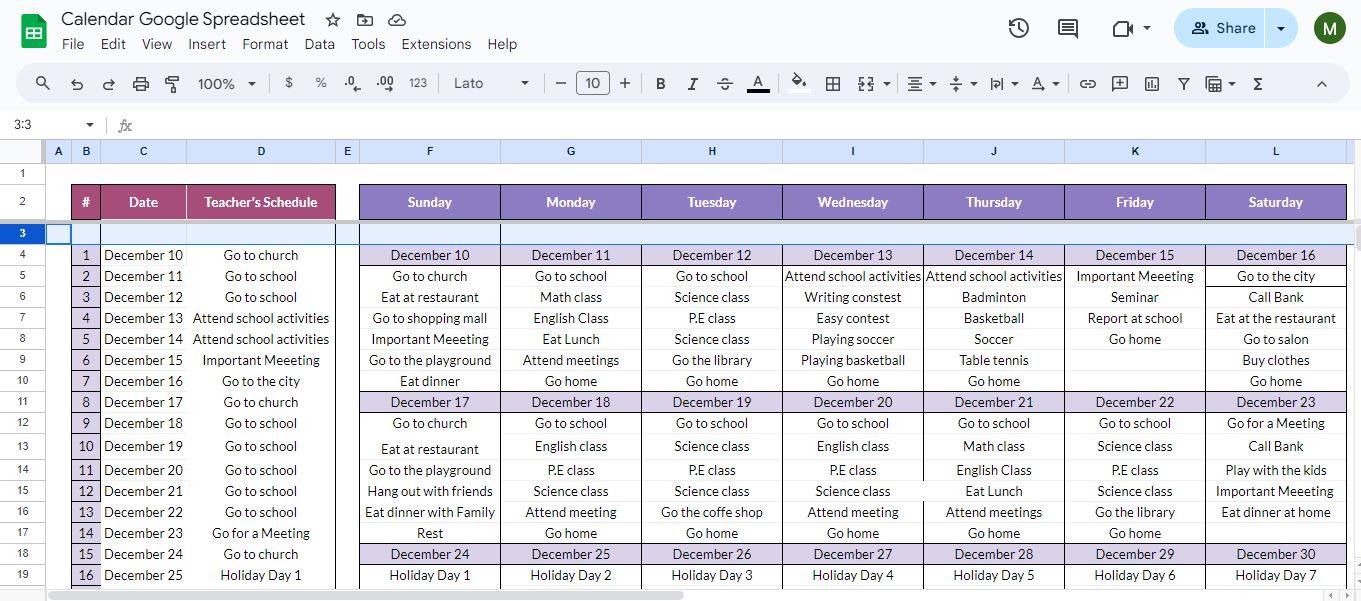
Task: Open version history clock icon
Action: 1018,28
